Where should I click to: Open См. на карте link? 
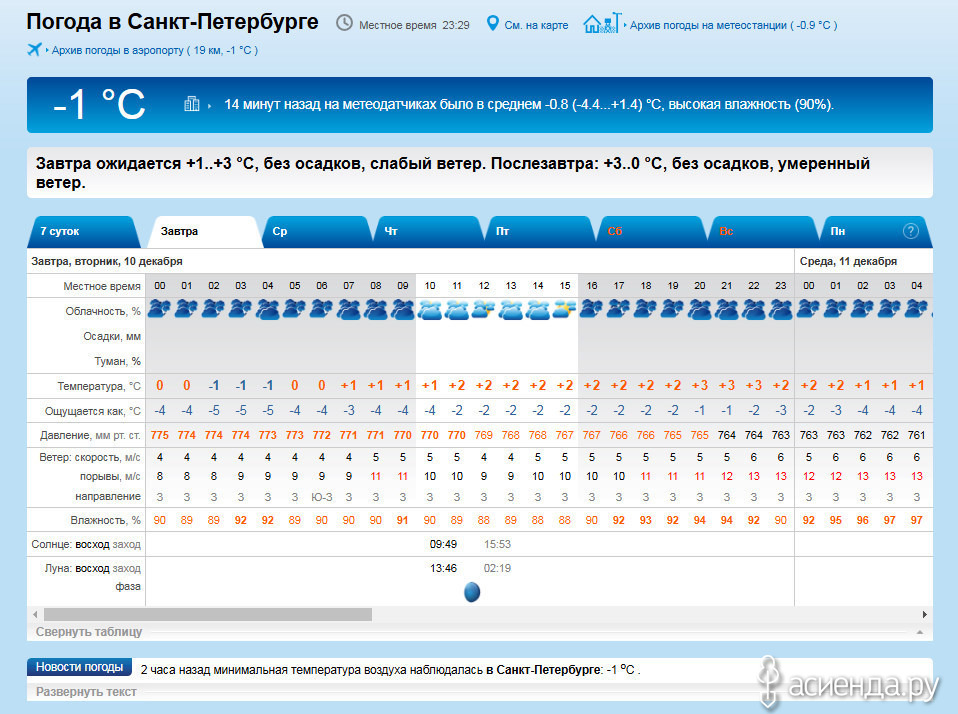[536, 25]
